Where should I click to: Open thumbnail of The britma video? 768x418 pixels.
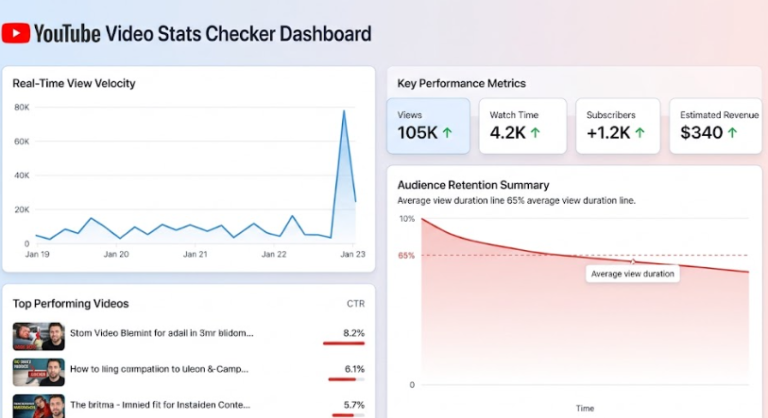click(39, 406)
